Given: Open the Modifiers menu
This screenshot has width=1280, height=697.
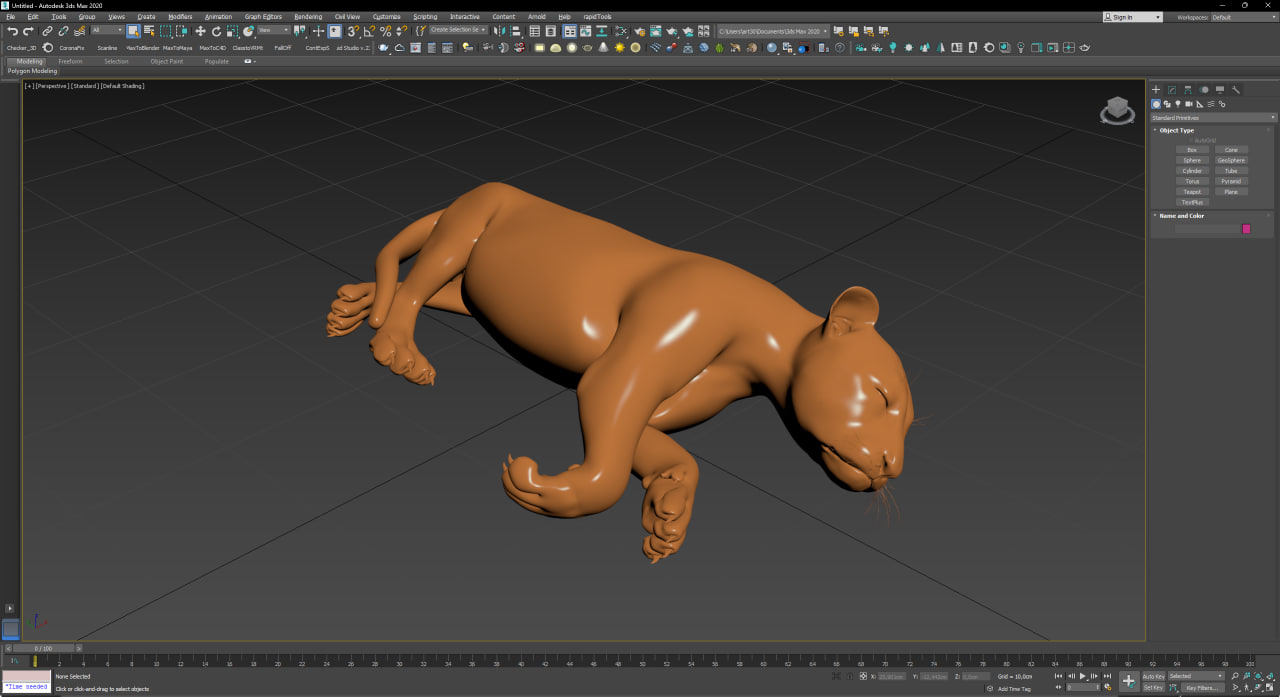Looking at the screenshot, I should coord(180,17).
